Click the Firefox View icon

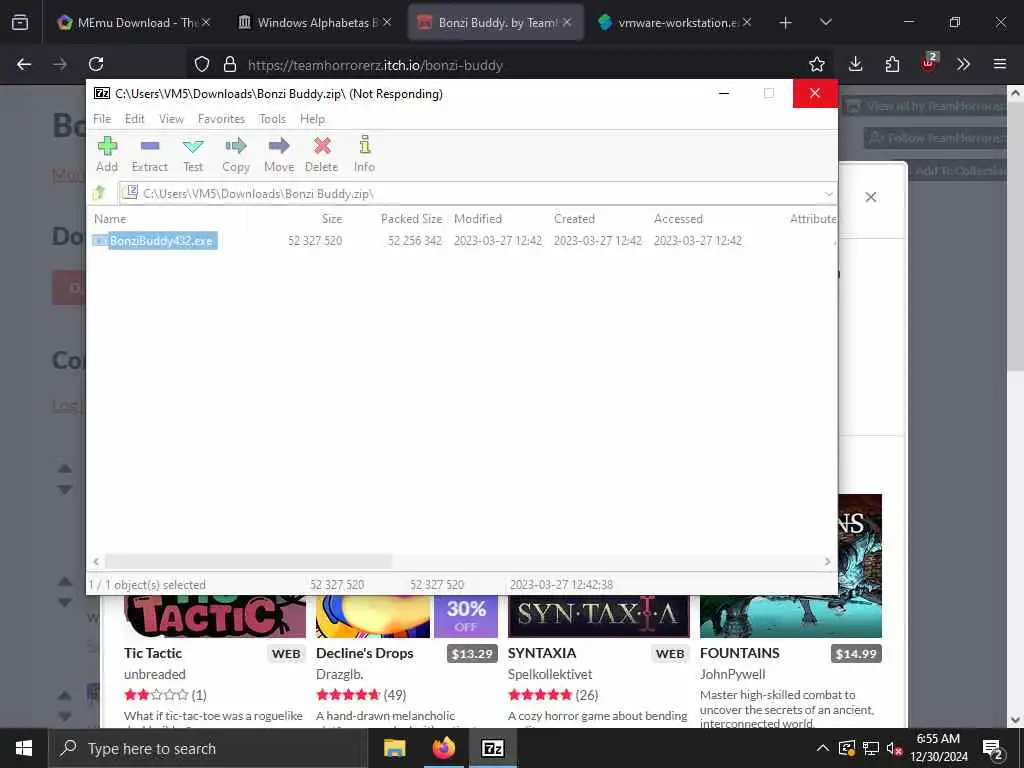20,23
